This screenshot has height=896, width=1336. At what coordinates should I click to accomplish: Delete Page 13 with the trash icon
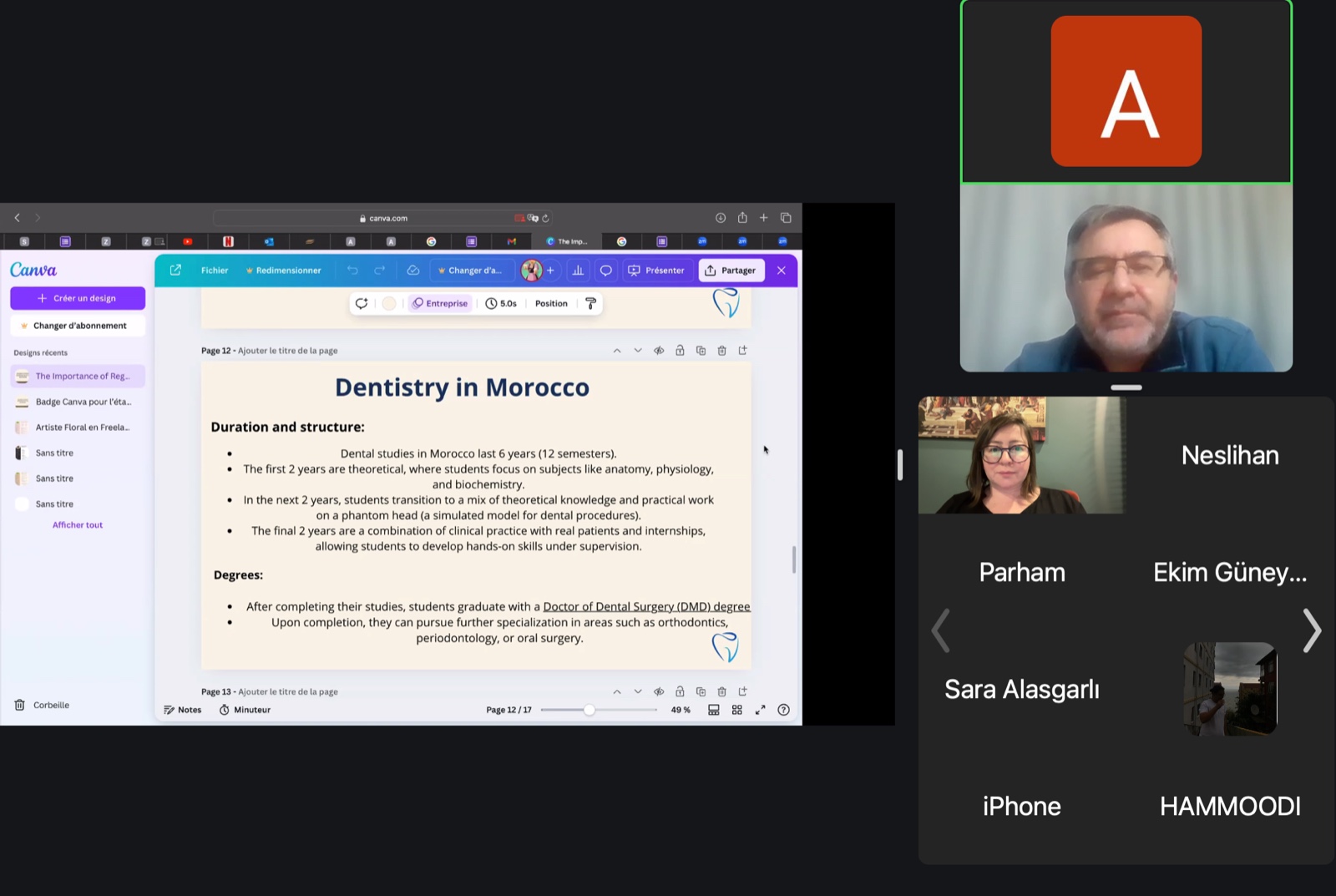point(722,691)
